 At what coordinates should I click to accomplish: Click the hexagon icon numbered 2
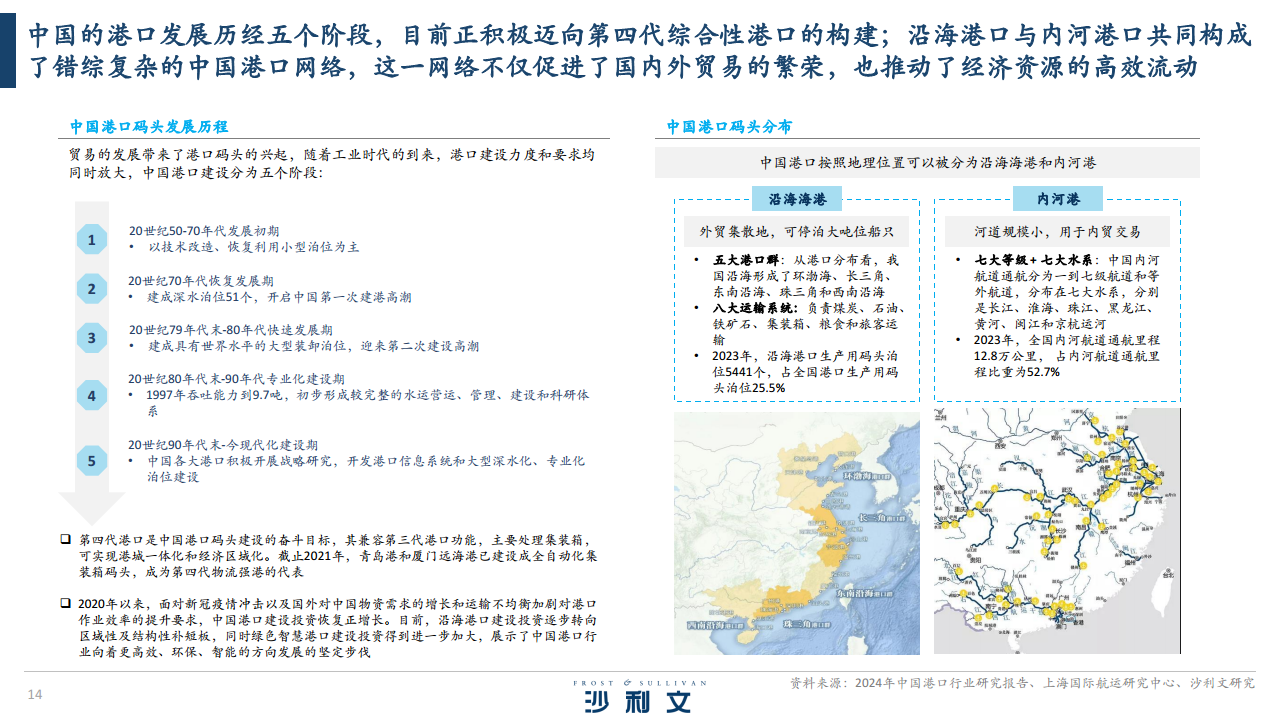(x=92, y=290)
